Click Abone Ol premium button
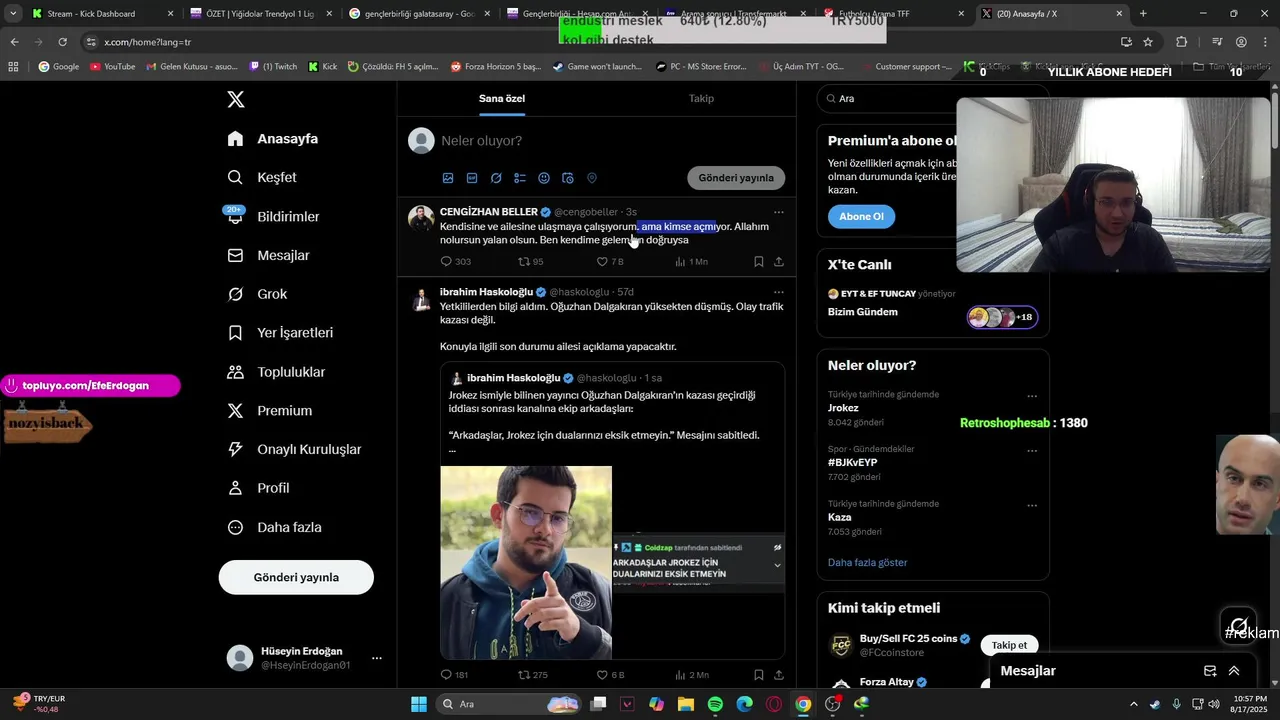Viewport: 1280px width, 720px height. (861, 217)
